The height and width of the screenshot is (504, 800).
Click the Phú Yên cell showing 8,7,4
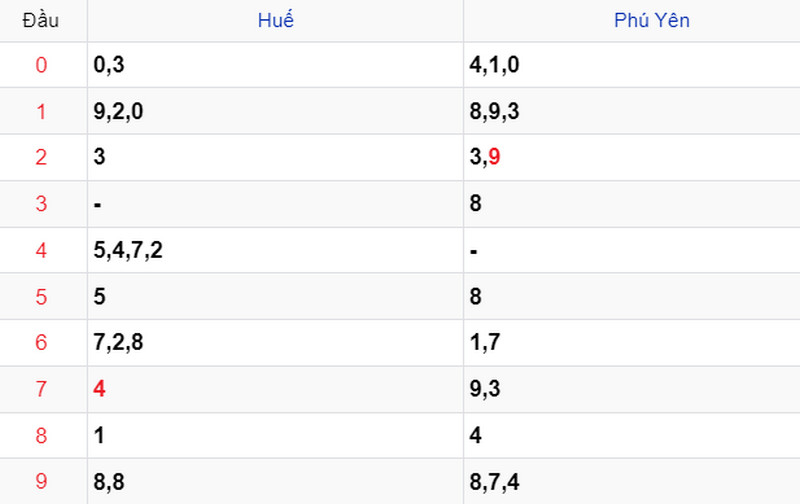(x=632, y=481)
